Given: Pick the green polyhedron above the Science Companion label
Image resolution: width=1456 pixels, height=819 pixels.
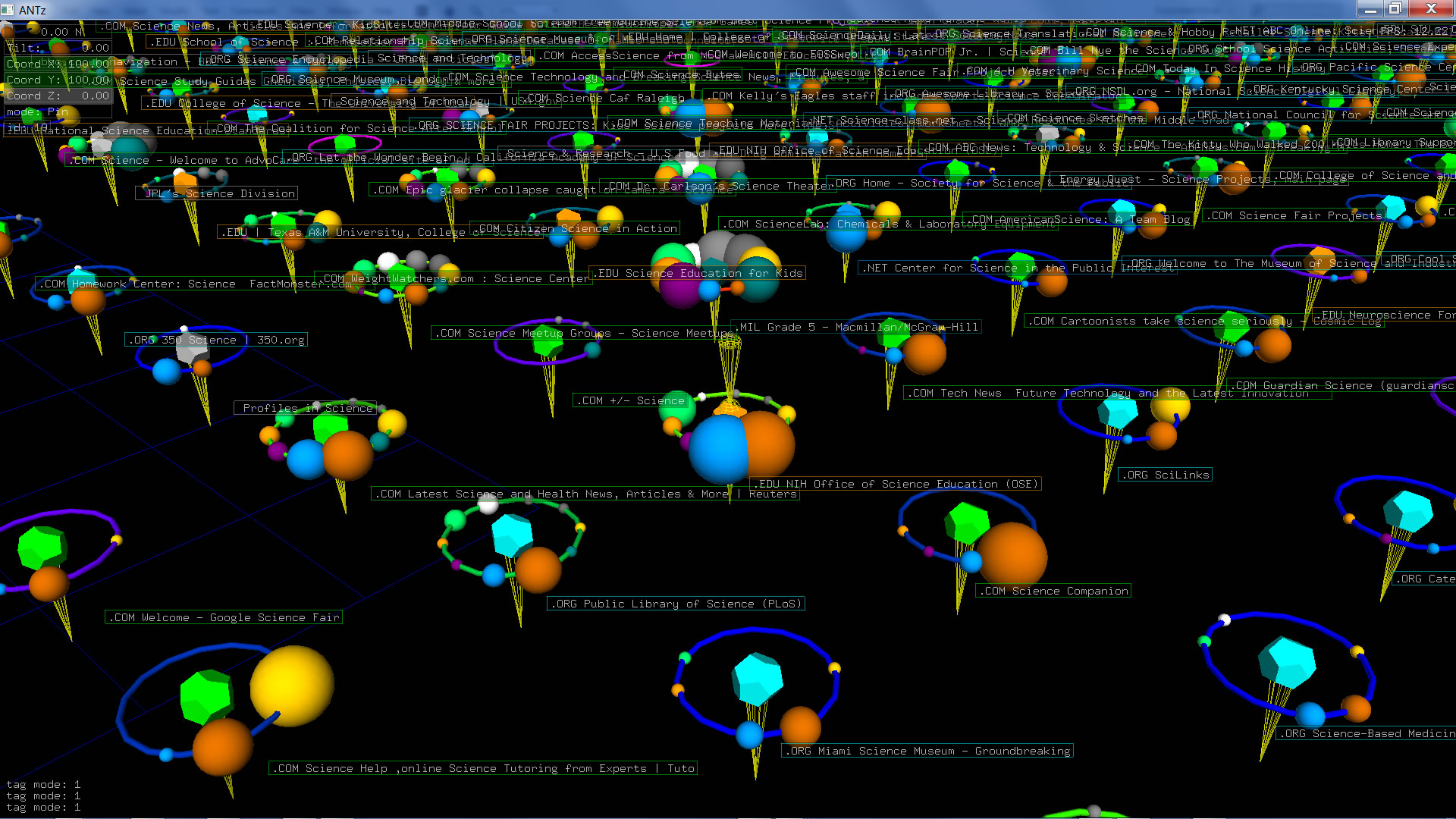Looking at the screenshot, I should coord(966,524).
